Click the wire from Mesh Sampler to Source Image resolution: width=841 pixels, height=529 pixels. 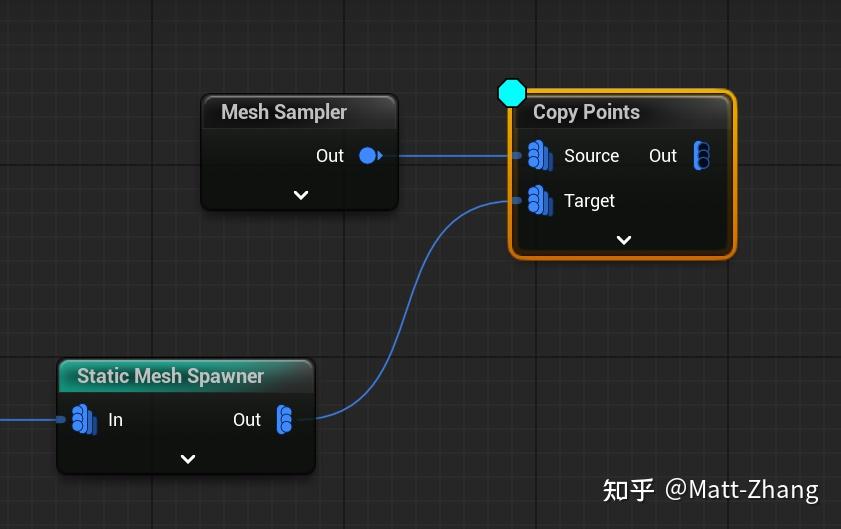[x=453, y=156]
